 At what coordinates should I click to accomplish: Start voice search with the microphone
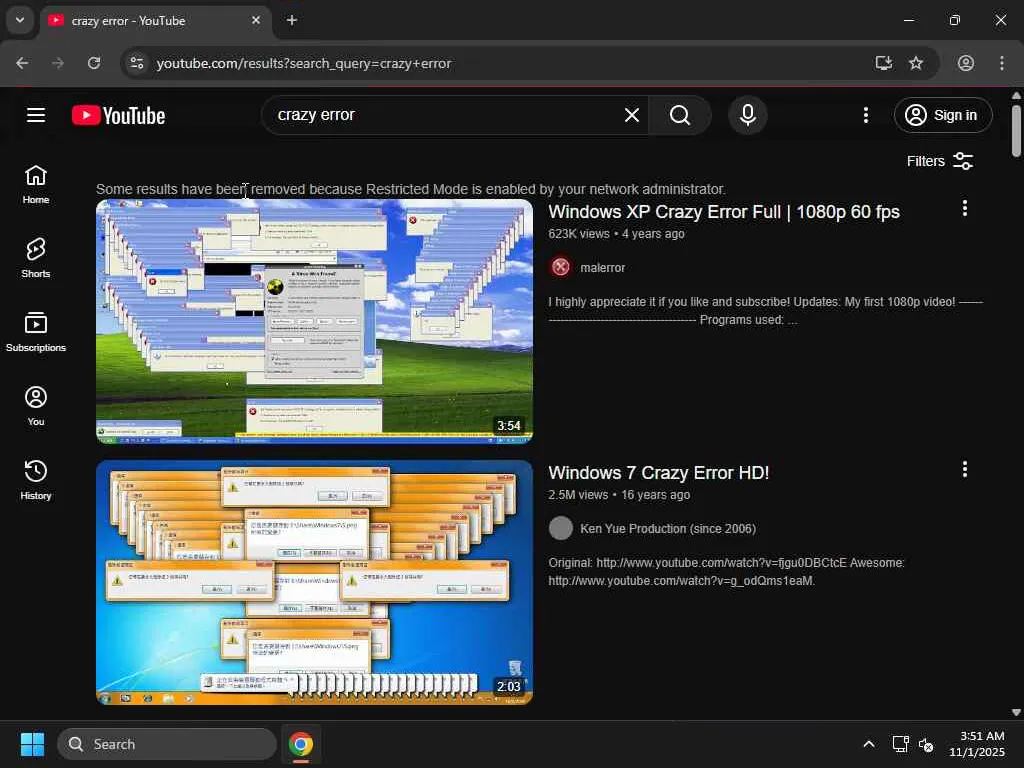pyautogui.click(x=748, y=115)
